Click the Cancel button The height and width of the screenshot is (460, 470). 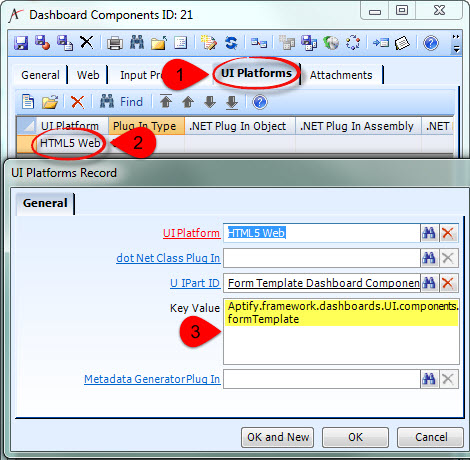431,437
